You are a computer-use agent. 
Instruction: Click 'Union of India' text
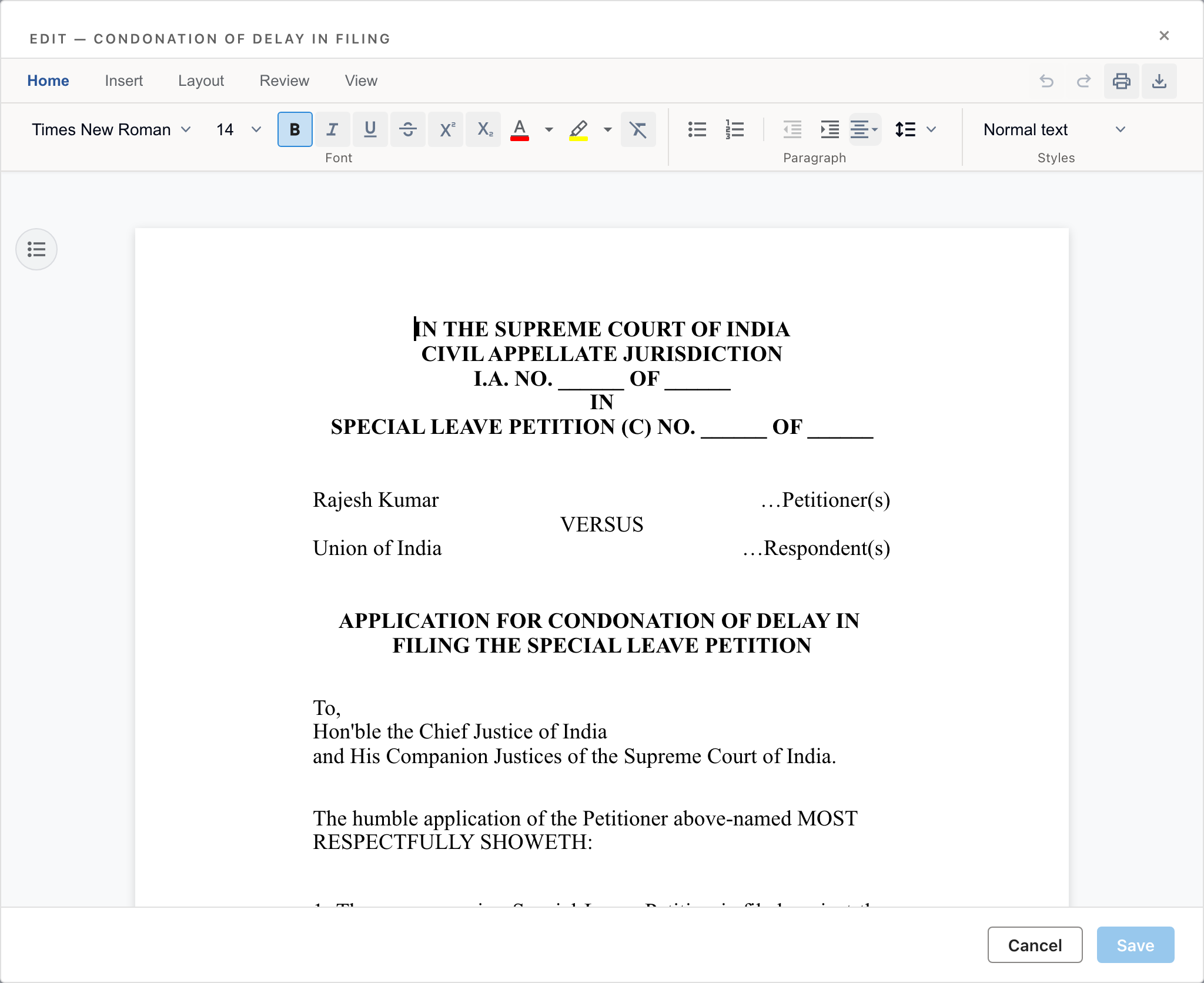377,548
